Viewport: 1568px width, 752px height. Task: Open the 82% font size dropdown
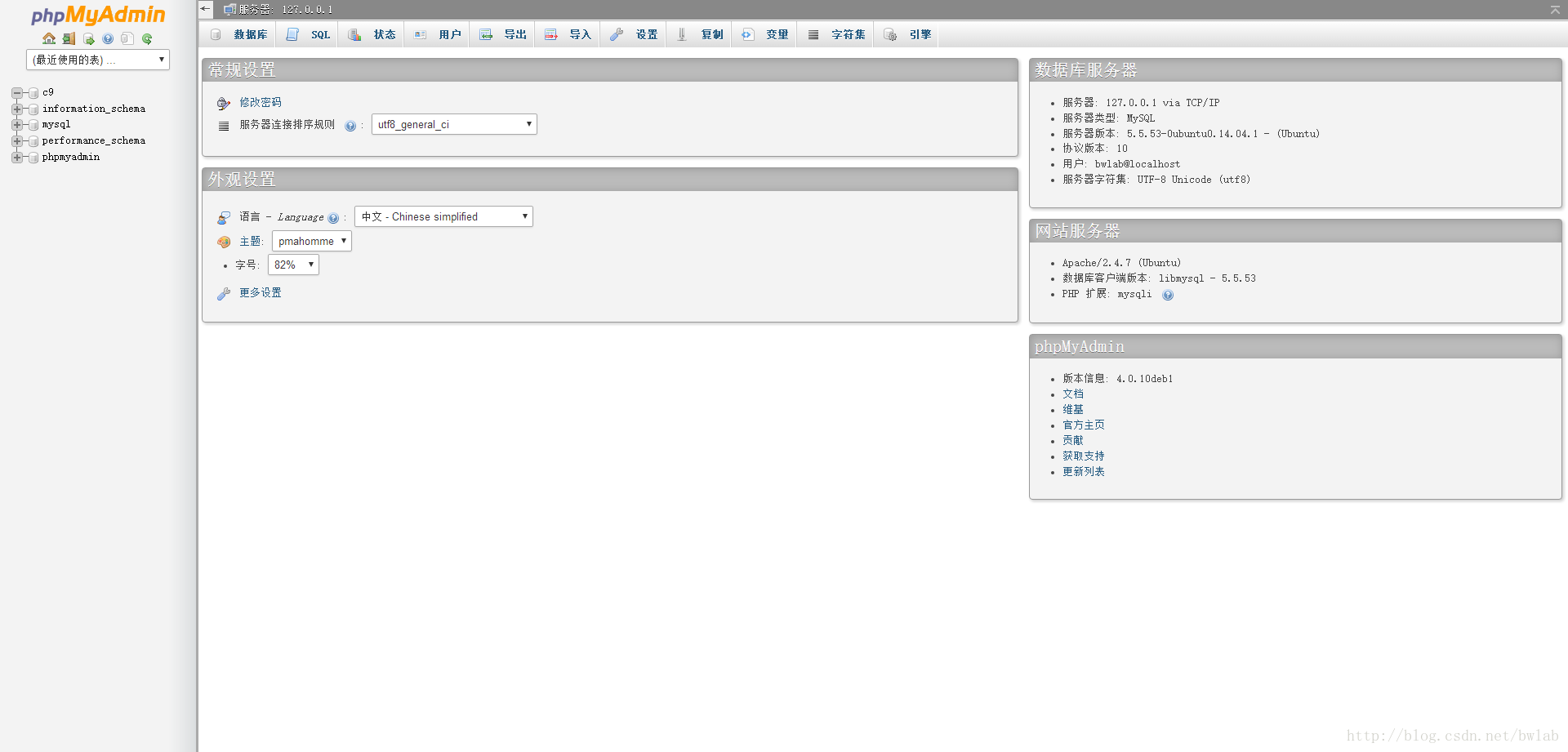(x=293, y=265)
